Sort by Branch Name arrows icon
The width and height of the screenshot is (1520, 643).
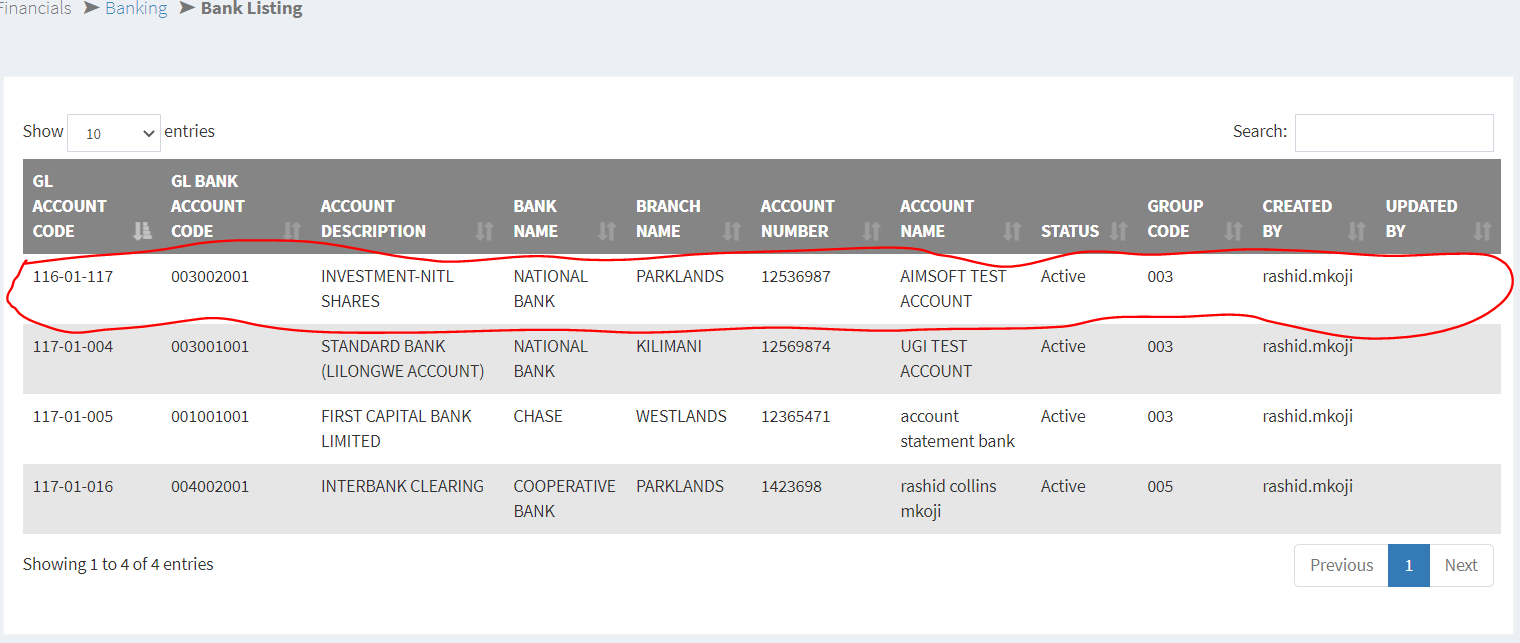[732, 231]
